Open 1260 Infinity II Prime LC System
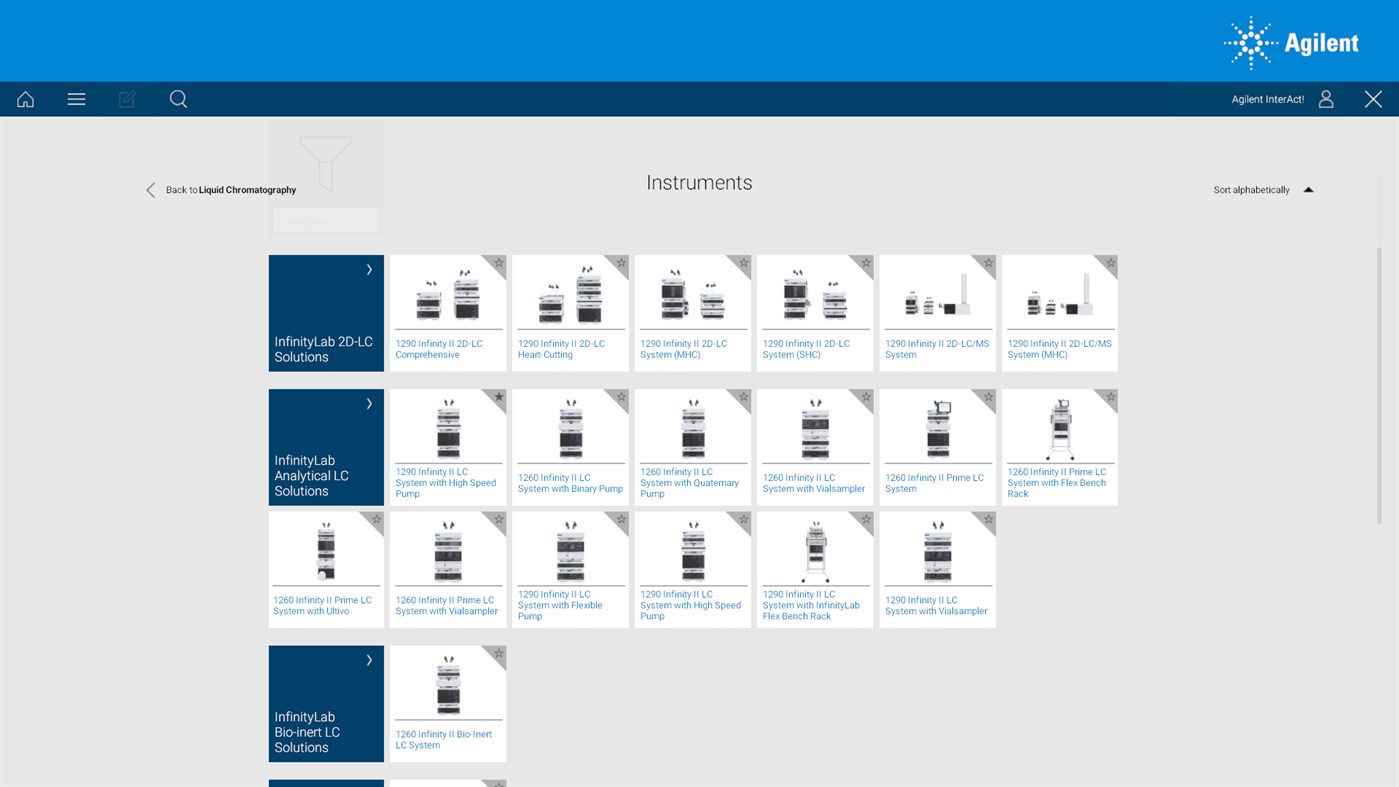Image resolution: width=1399 pixels, height=787 pixels. (x=934, y=483)
